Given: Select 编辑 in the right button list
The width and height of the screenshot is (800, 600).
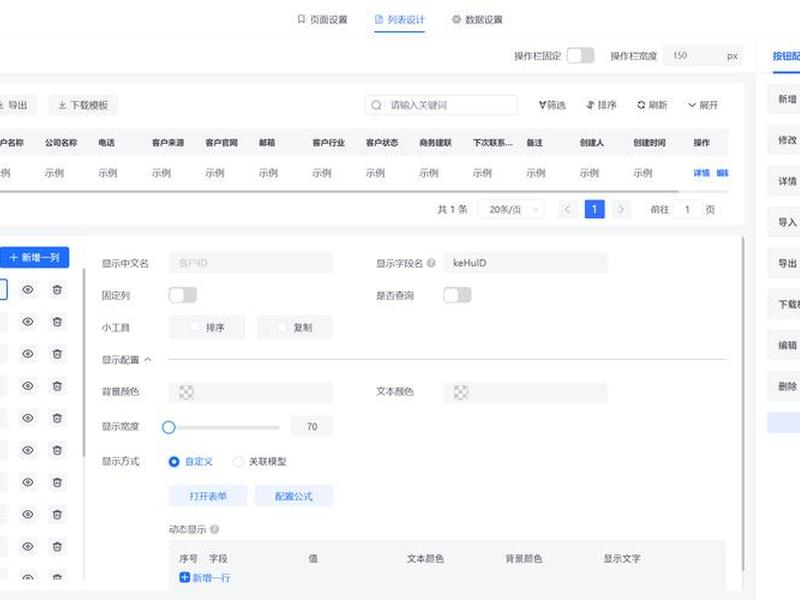Looking at the screenshot, I should tap(785, 345).
